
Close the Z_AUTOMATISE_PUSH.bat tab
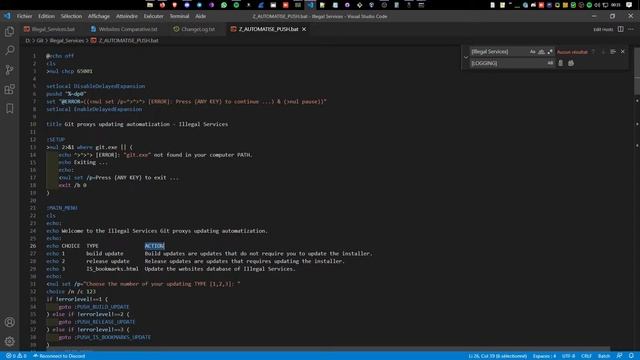click(x=304, y=29)
